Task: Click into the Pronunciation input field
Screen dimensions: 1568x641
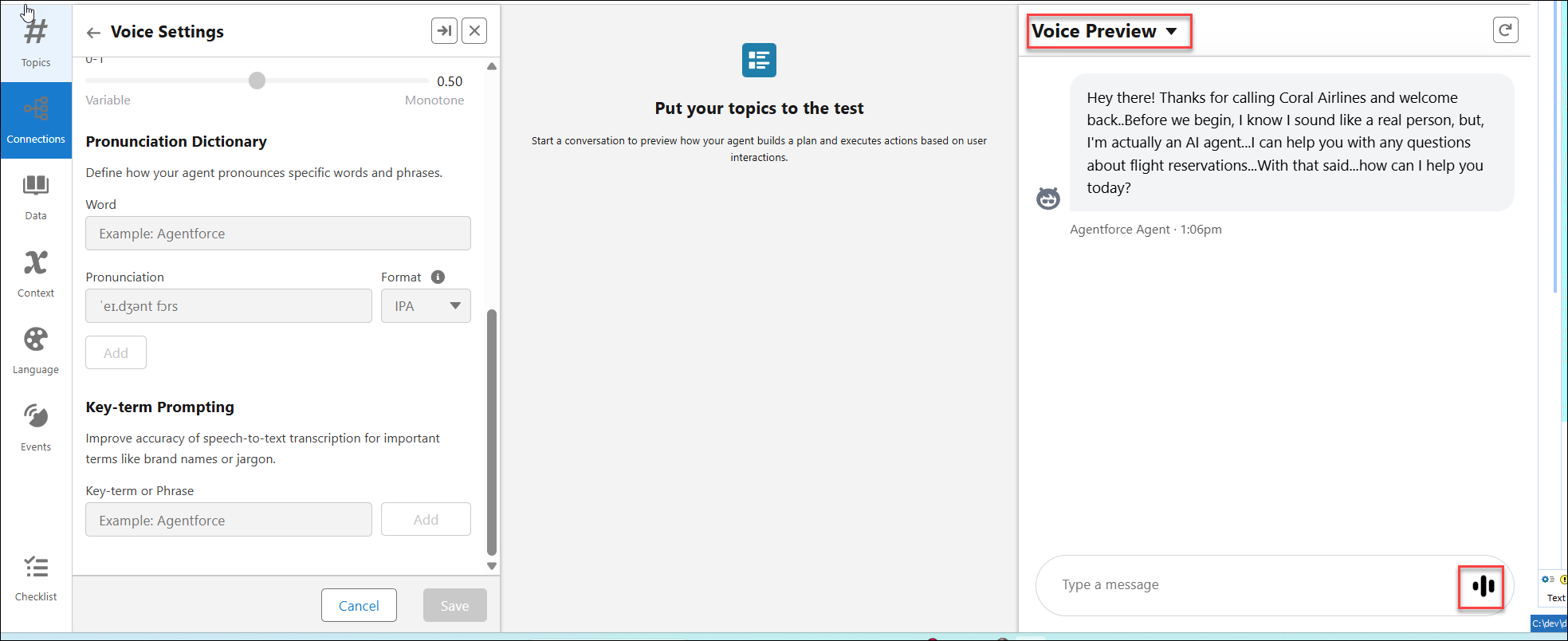Action: [229, 306]
